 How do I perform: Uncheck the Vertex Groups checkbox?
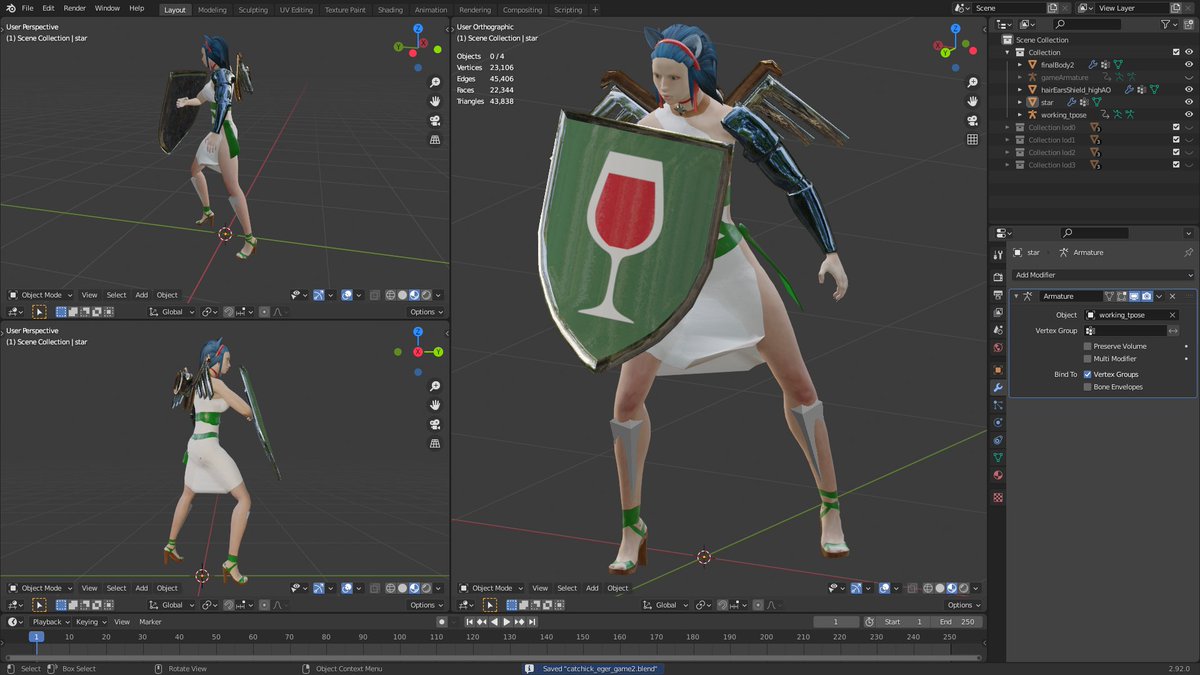[1088, 374]
